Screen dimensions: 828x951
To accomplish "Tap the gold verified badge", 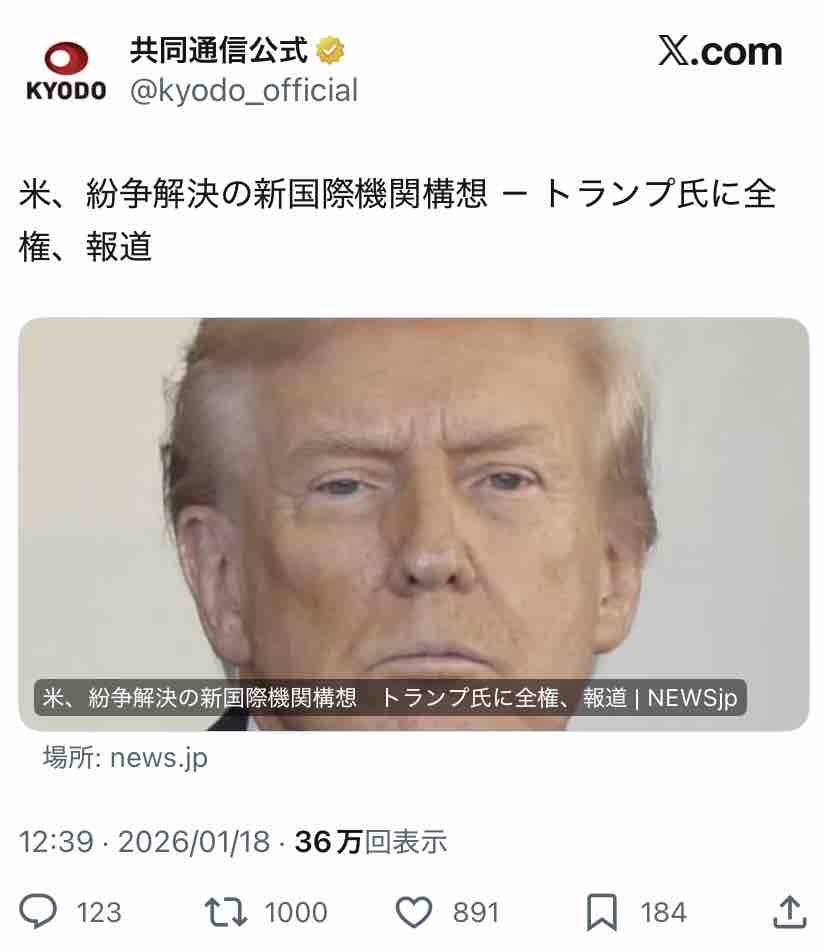I will (330, 50).
